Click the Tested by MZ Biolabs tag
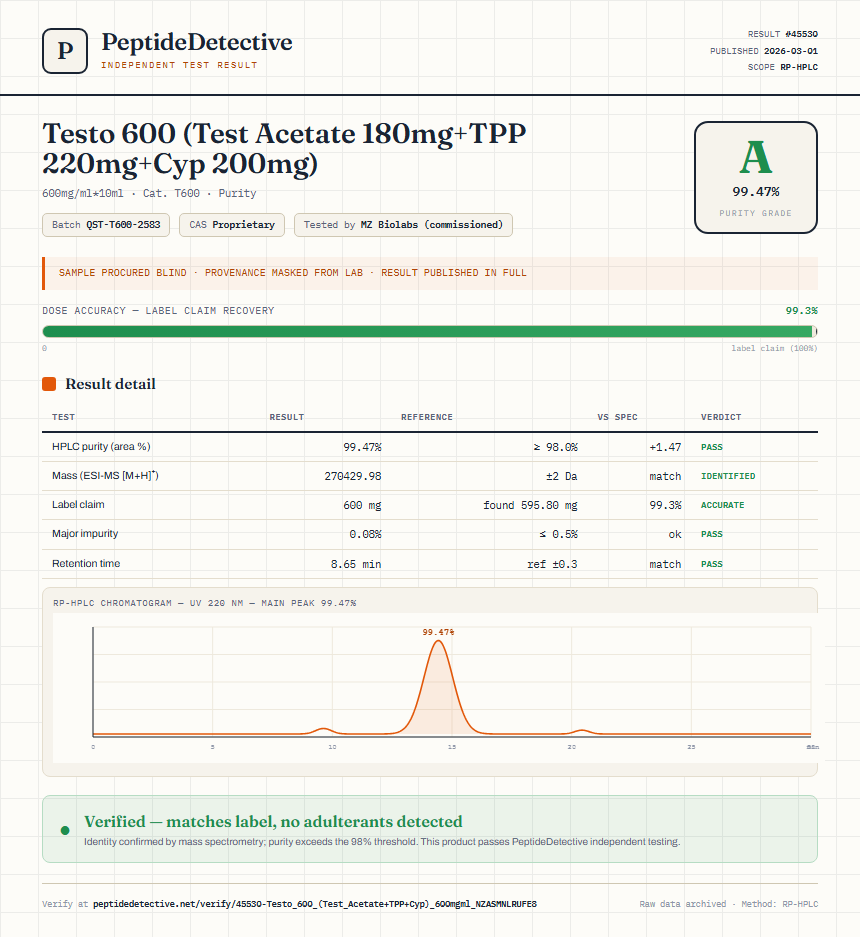 [403, 225]
